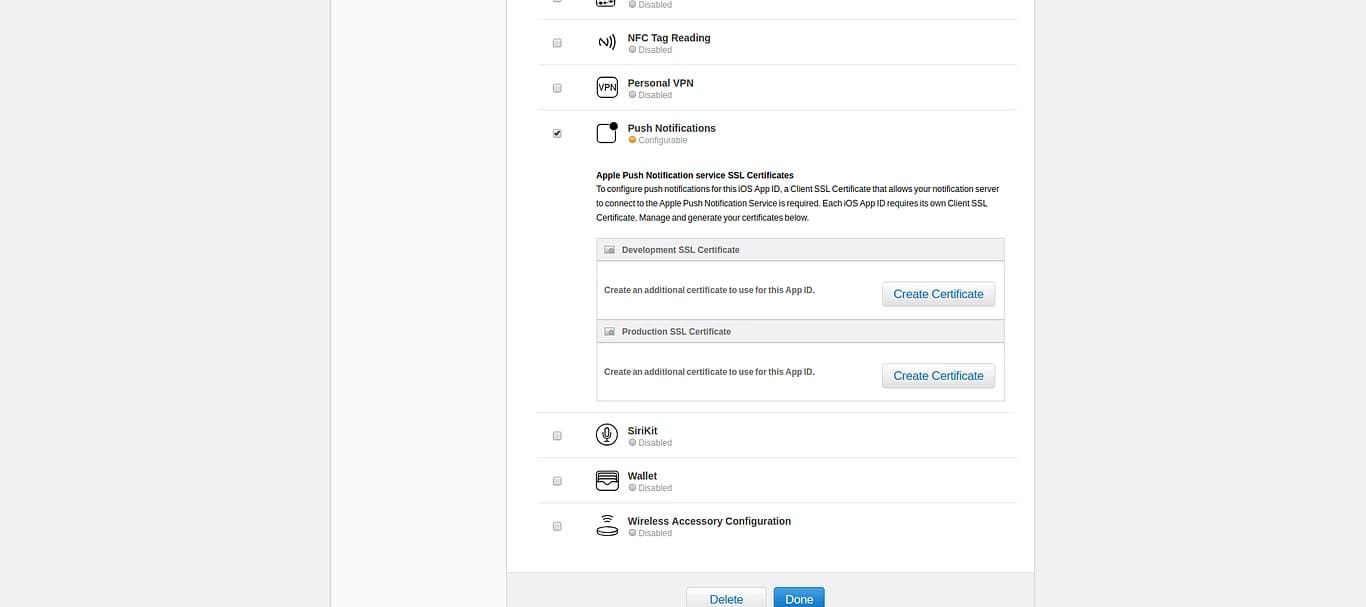Enable the Personal VPN capability checkbox
This screenshot has width=1366, height=607.
[x=557, y=88]
